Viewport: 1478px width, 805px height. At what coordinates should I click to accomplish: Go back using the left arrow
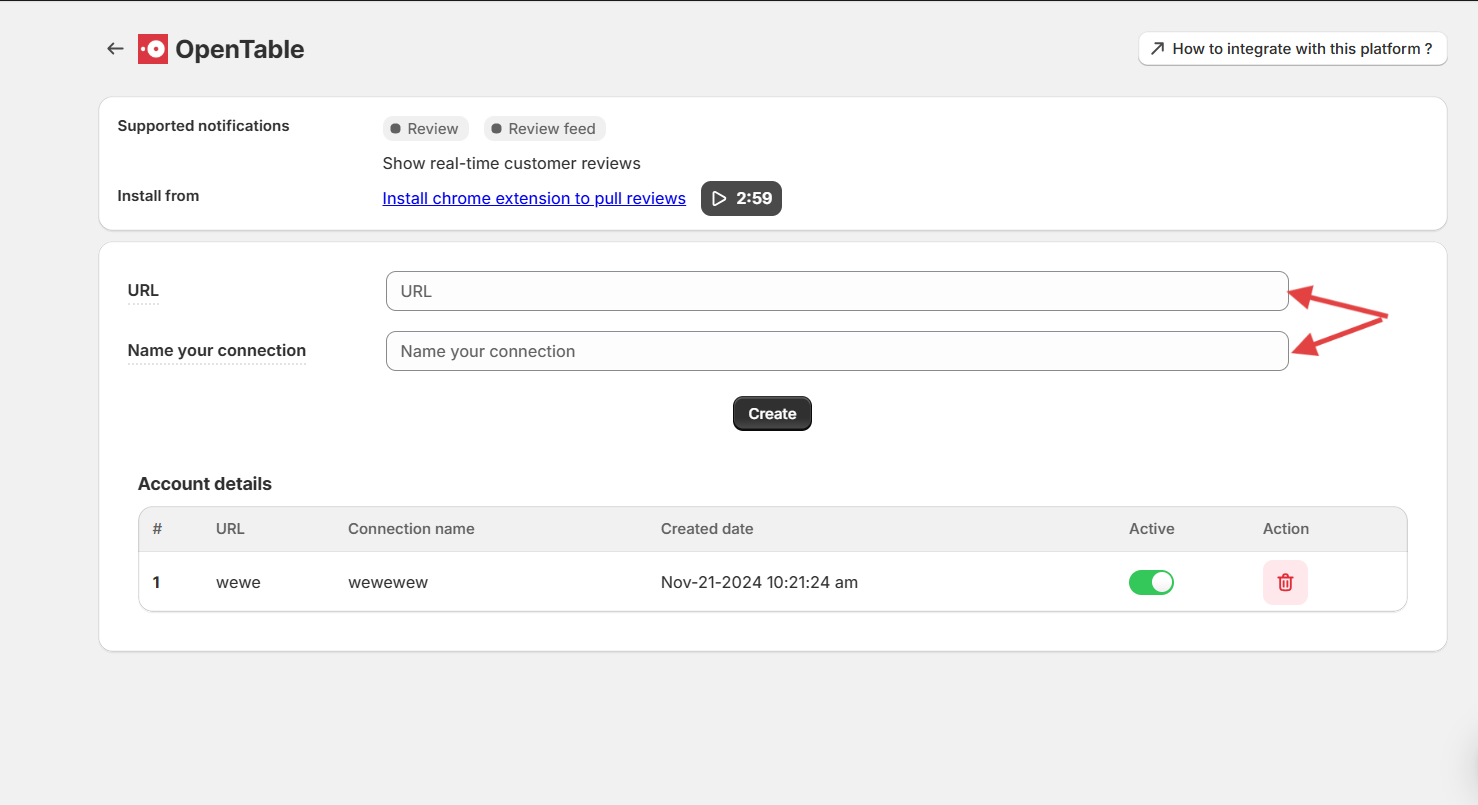tap(115, 49)
